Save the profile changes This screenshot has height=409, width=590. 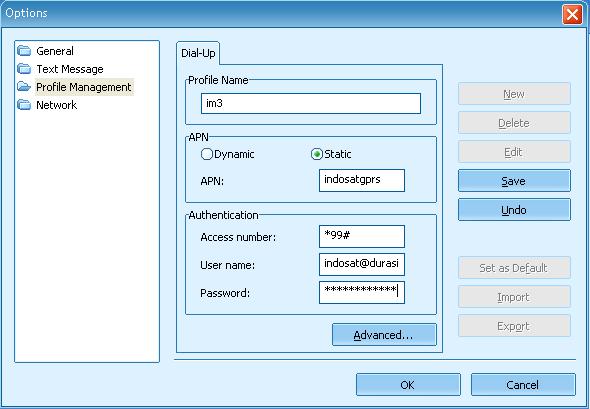[x=514, y=181]
